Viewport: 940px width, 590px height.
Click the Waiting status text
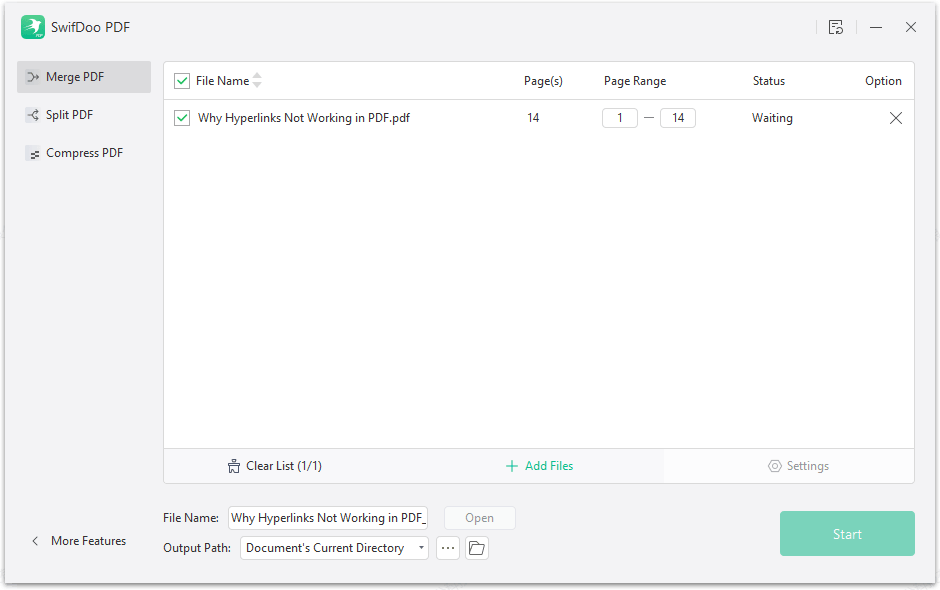(772, 118)
